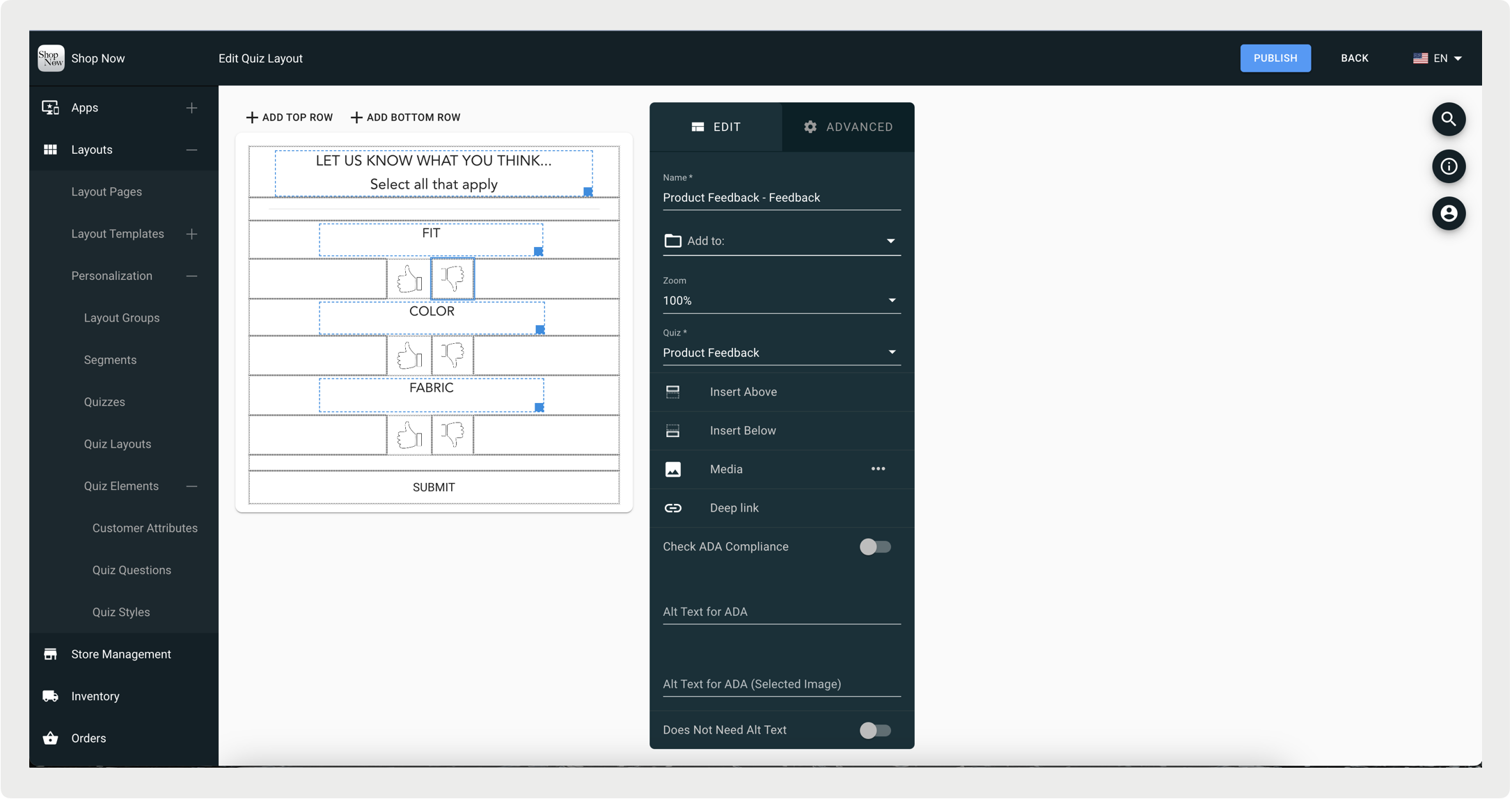Click the Inventory truck icon
Image resolution: width=1512 pixels, height=799 pixels.
pyautogui.click(x=50, y=696)
